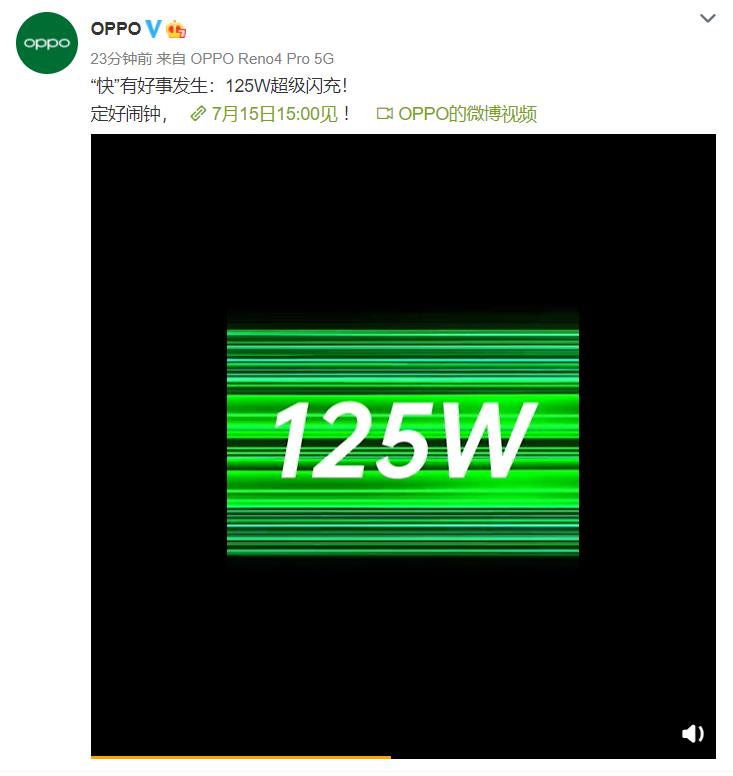Click the video camera icon beside OPPO的微博视频
Viewport: 733px width, 776px height.
tap(385, 114)
